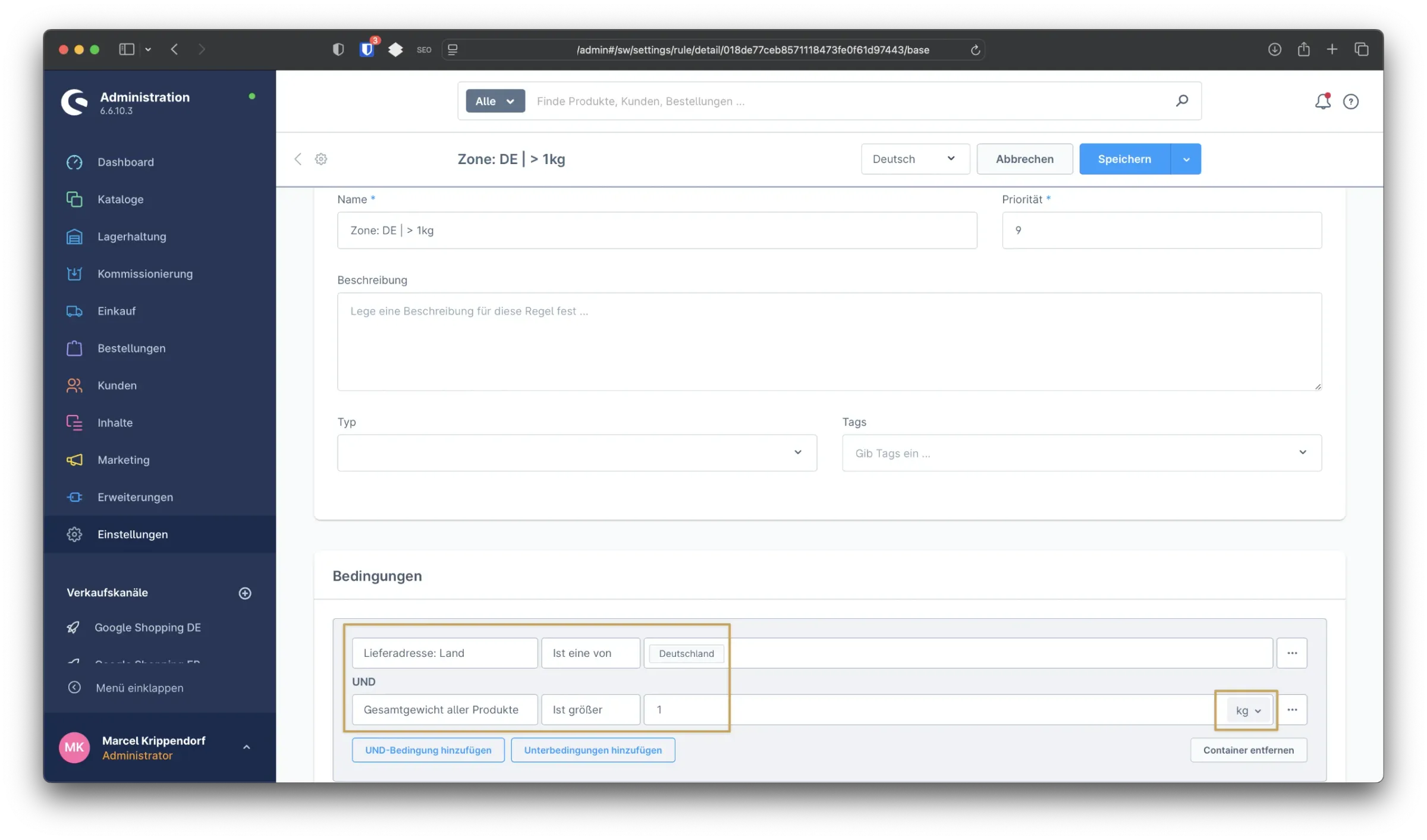Click the search magnifier icon
The image size is (1427, 840).
(x=1181, y=101)
